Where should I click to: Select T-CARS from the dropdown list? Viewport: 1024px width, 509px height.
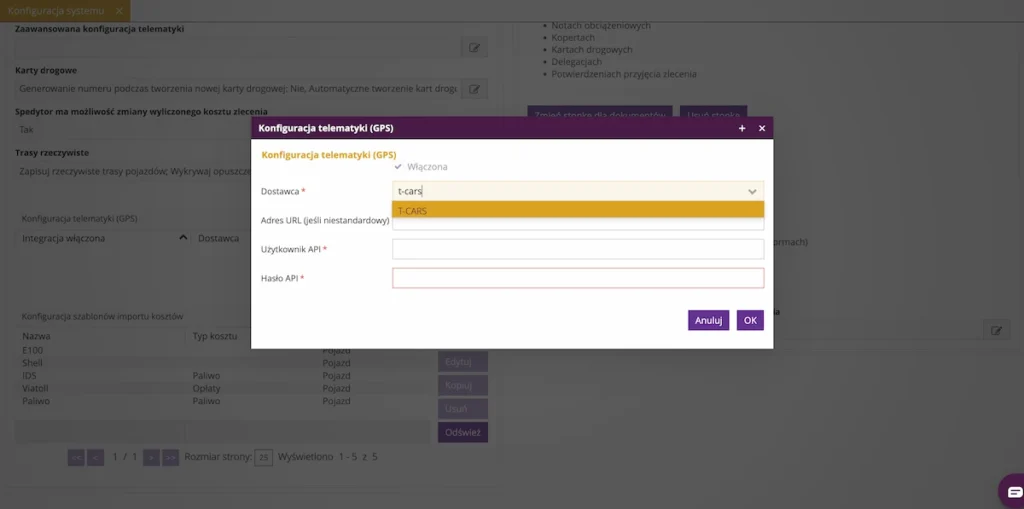tap(578, 210)
